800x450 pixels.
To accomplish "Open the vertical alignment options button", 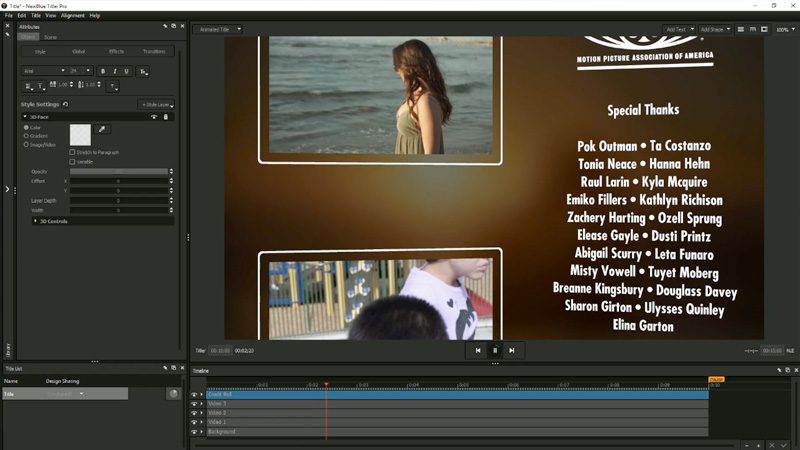I will point(41,86).
